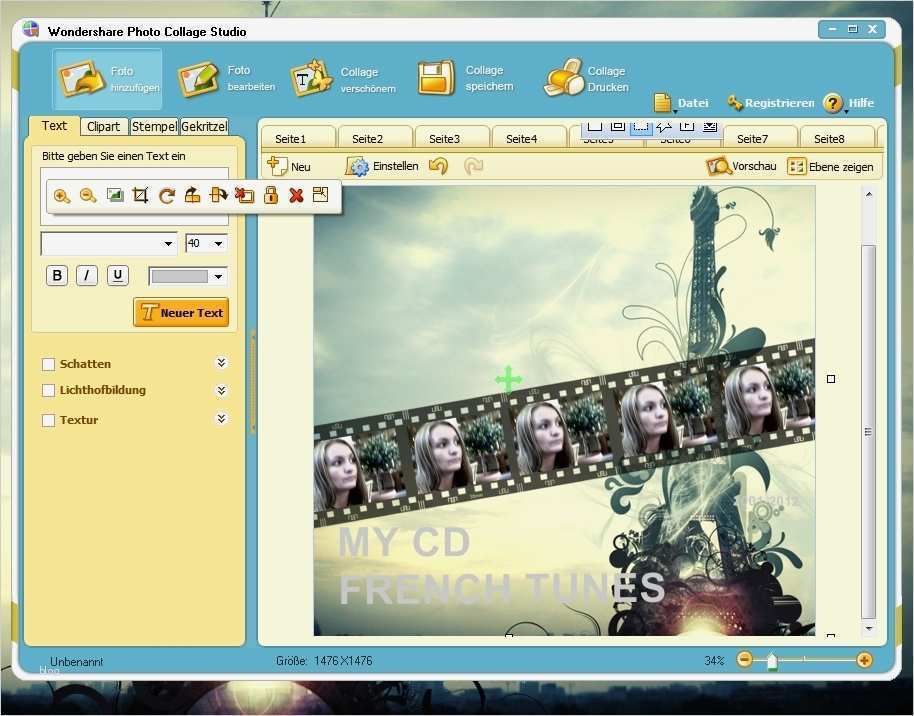914x716 pixels.
Task: Click the replace picture icon in floating toolbar
Action: [115, 195]
